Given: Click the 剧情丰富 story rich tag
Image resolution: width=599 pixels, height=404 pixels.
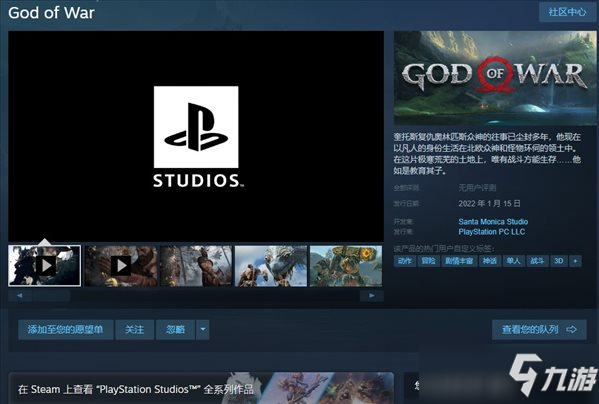Looking at the screenshot, I should [459, 261].
